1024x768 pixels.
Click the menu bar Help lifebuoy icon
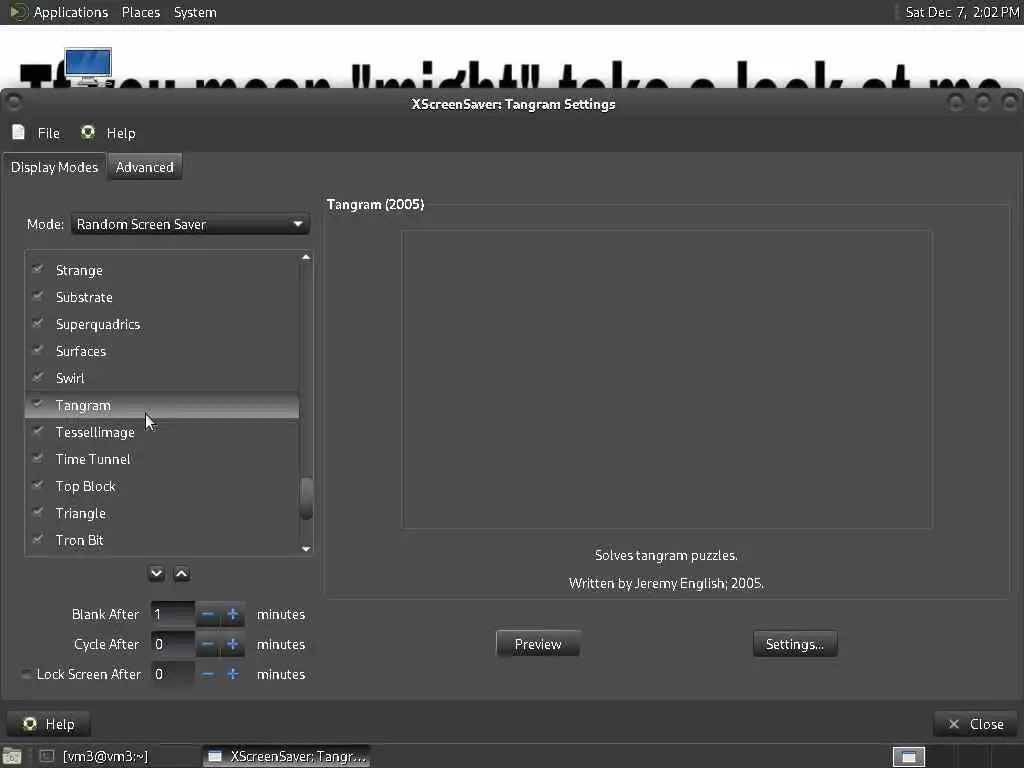click(x=88, y=133)
